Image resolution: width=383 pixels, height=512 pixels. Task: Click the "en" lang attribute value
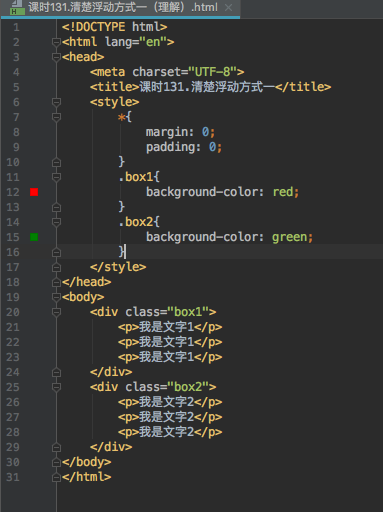tap(153, 42)
